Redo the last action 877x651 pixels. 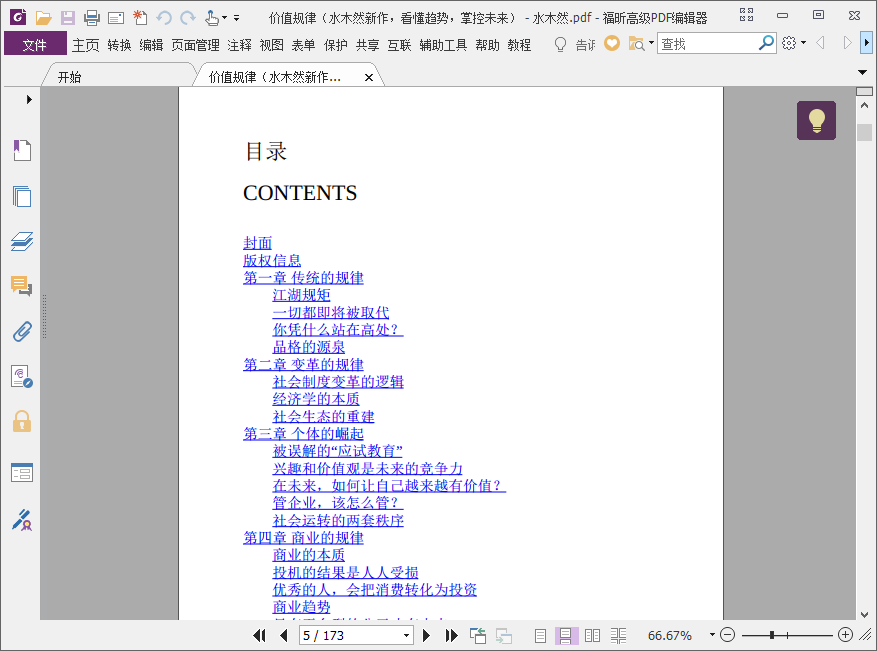point(188,18)
